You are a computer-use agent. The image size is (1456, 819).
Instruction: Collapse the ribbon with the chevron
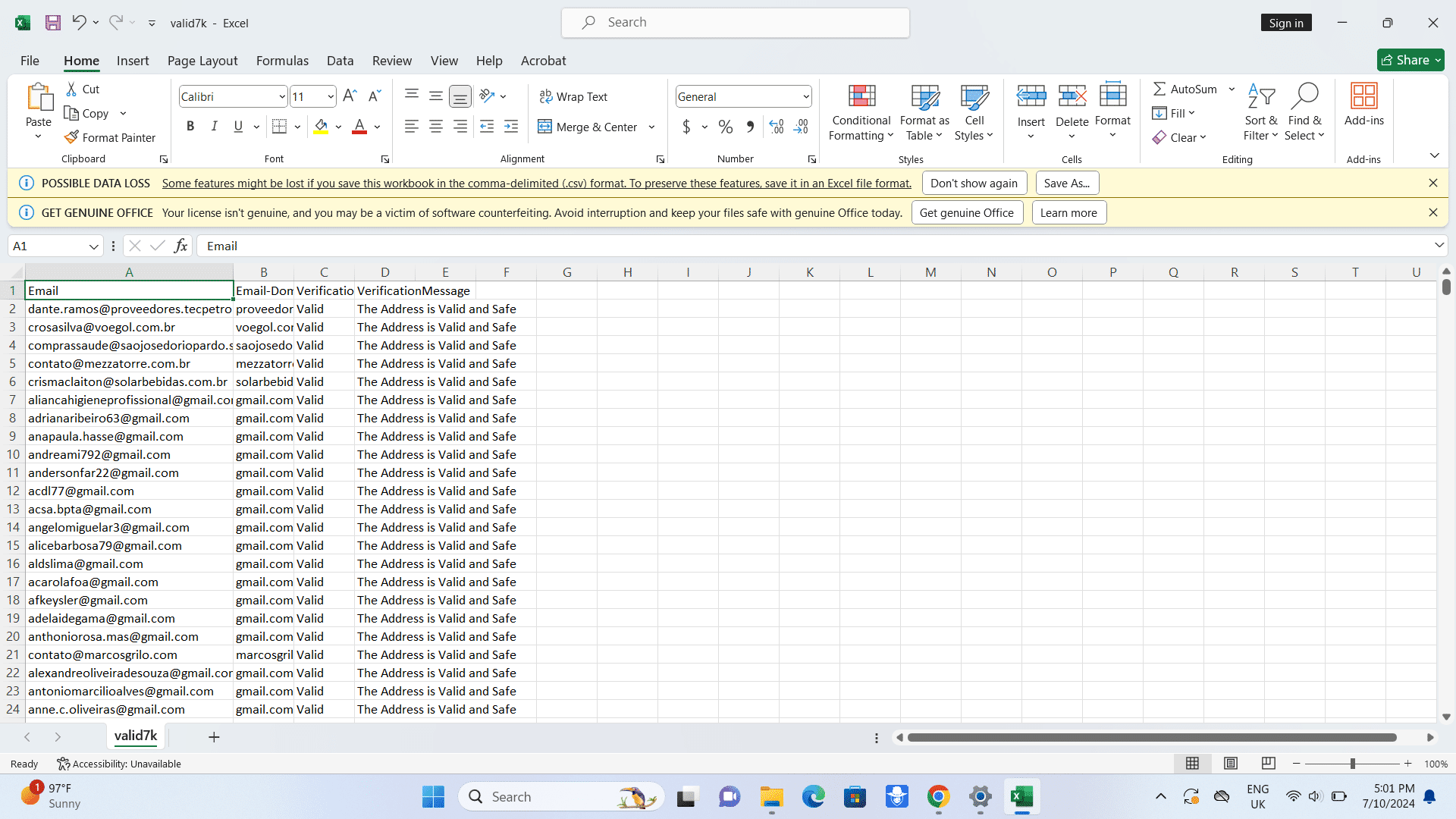click(1434, 155)
